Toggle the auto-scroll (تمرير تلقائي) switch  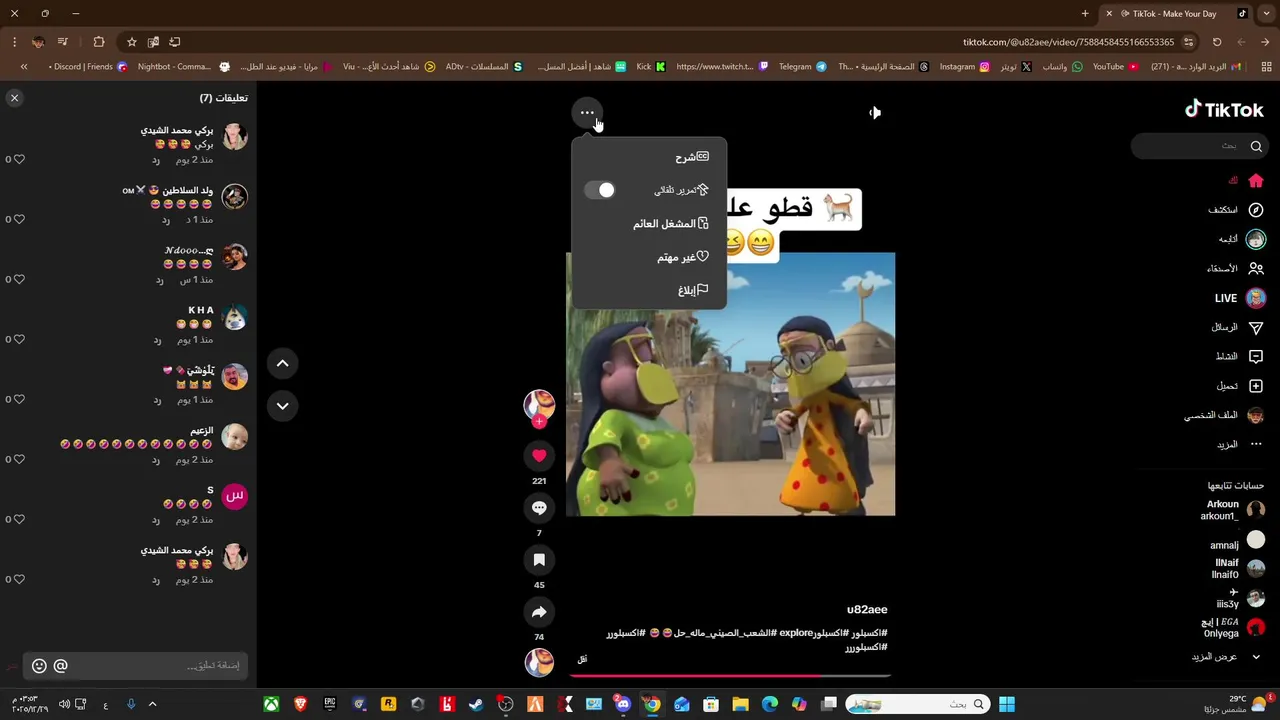click(600, 190)
